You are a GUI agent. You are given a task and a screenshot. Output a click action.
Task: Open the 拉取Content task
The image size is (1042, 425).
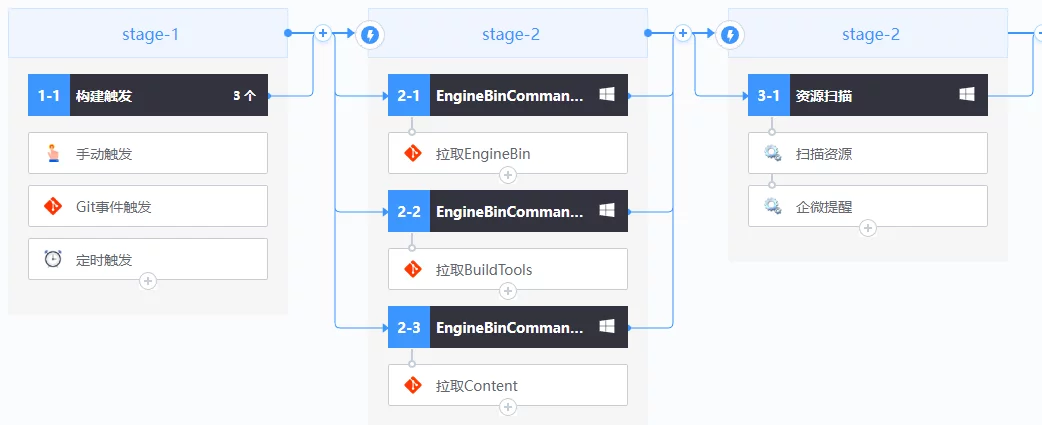(508, 385)
